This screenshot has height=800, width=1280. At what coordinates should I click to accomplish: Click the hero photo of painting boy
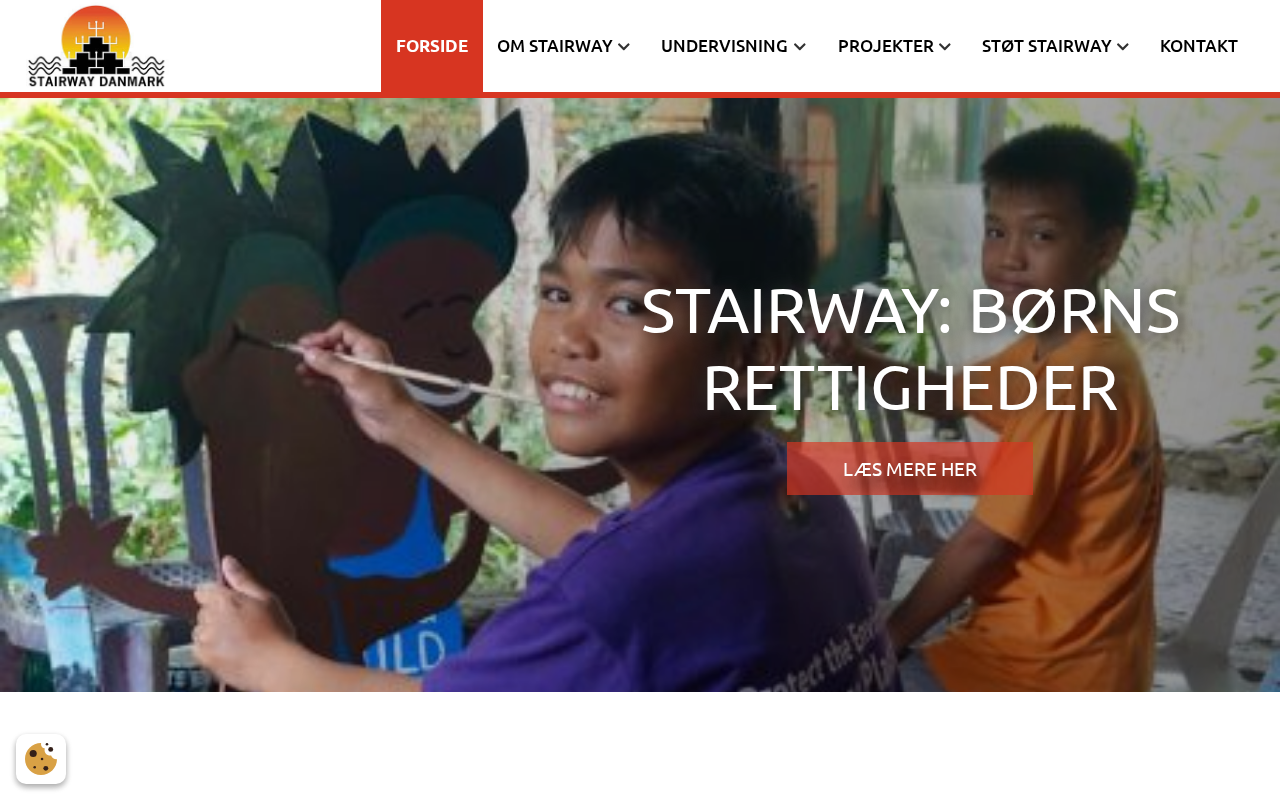point(640,395)
